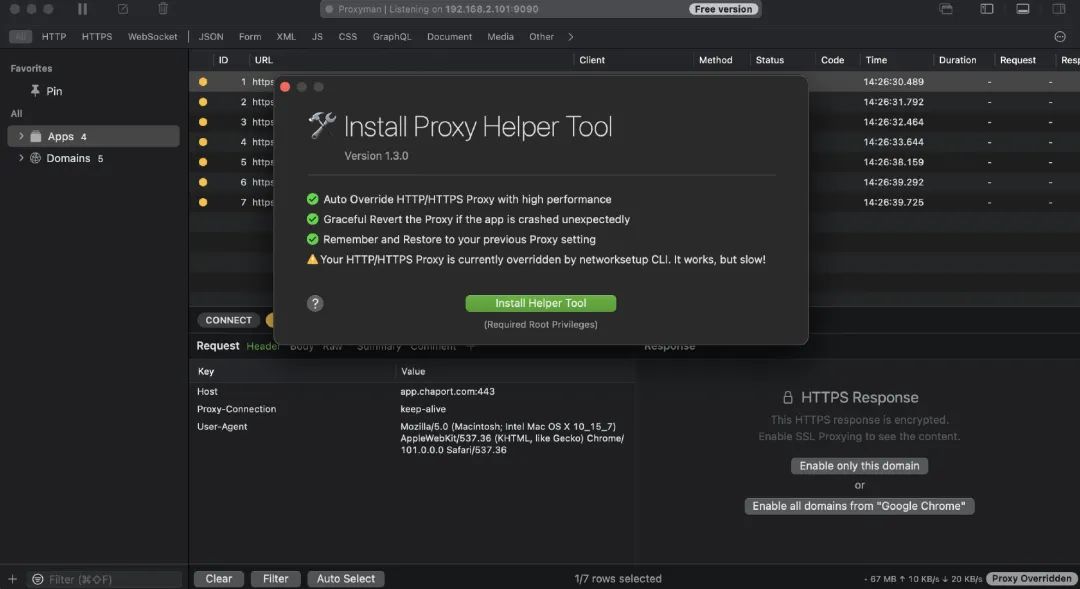Click the yellow status dot of row 7
Viewport: 1080px width, 589px height.
coord(202,202)
